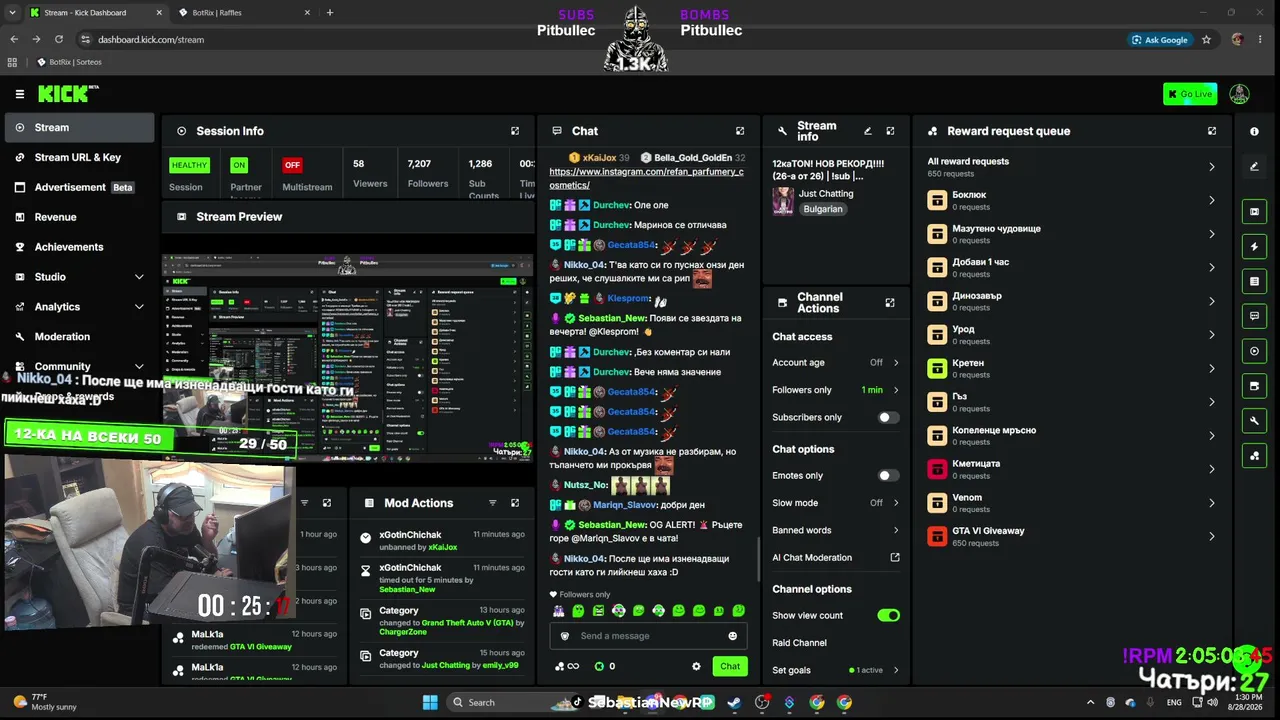Open the Венom reward row labeled Venom
This screenshot has width=1280, height=720.
tap(1072, 502)
